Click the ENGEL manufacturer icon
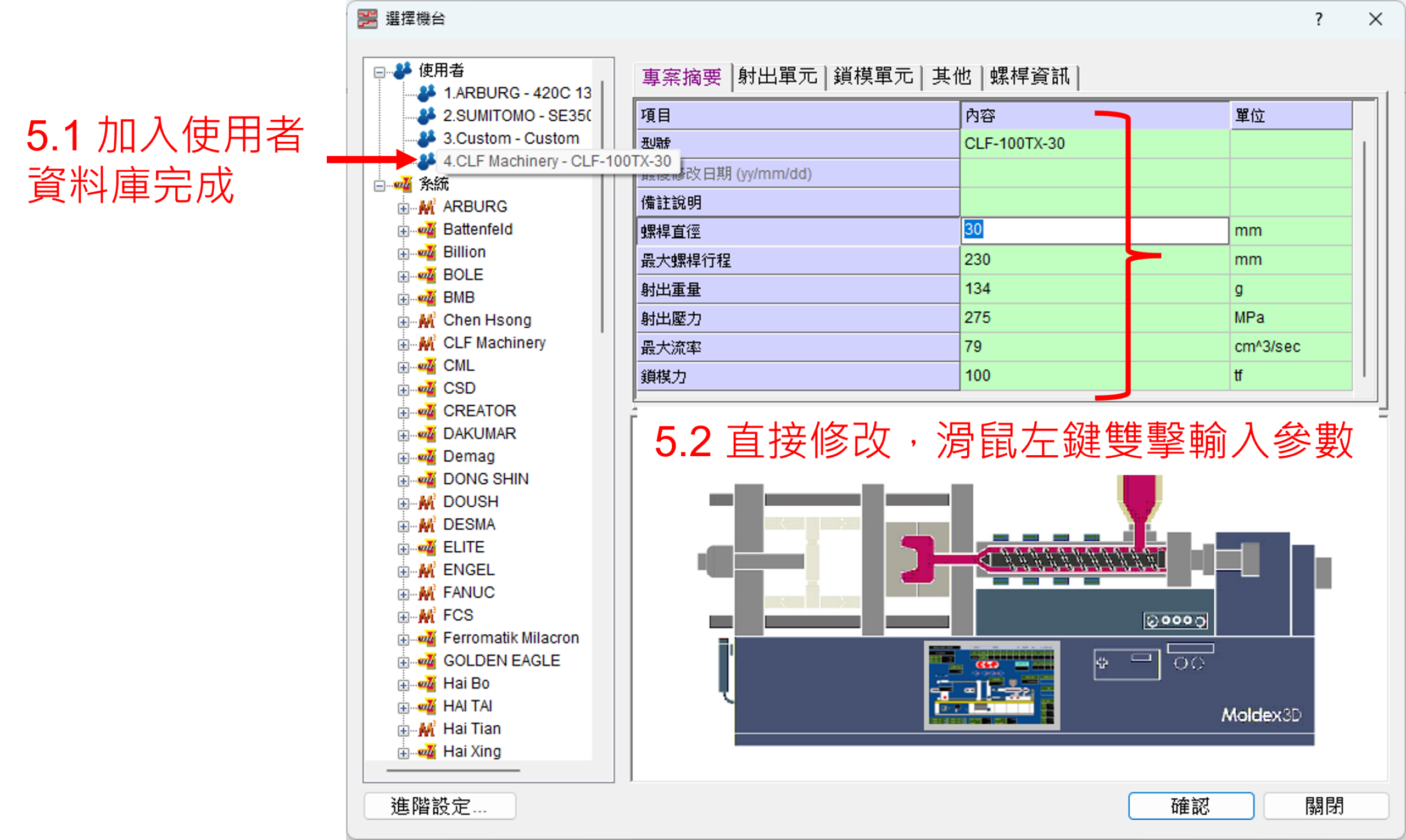This screenshot has width=1406, height=840. coord(427,569)
